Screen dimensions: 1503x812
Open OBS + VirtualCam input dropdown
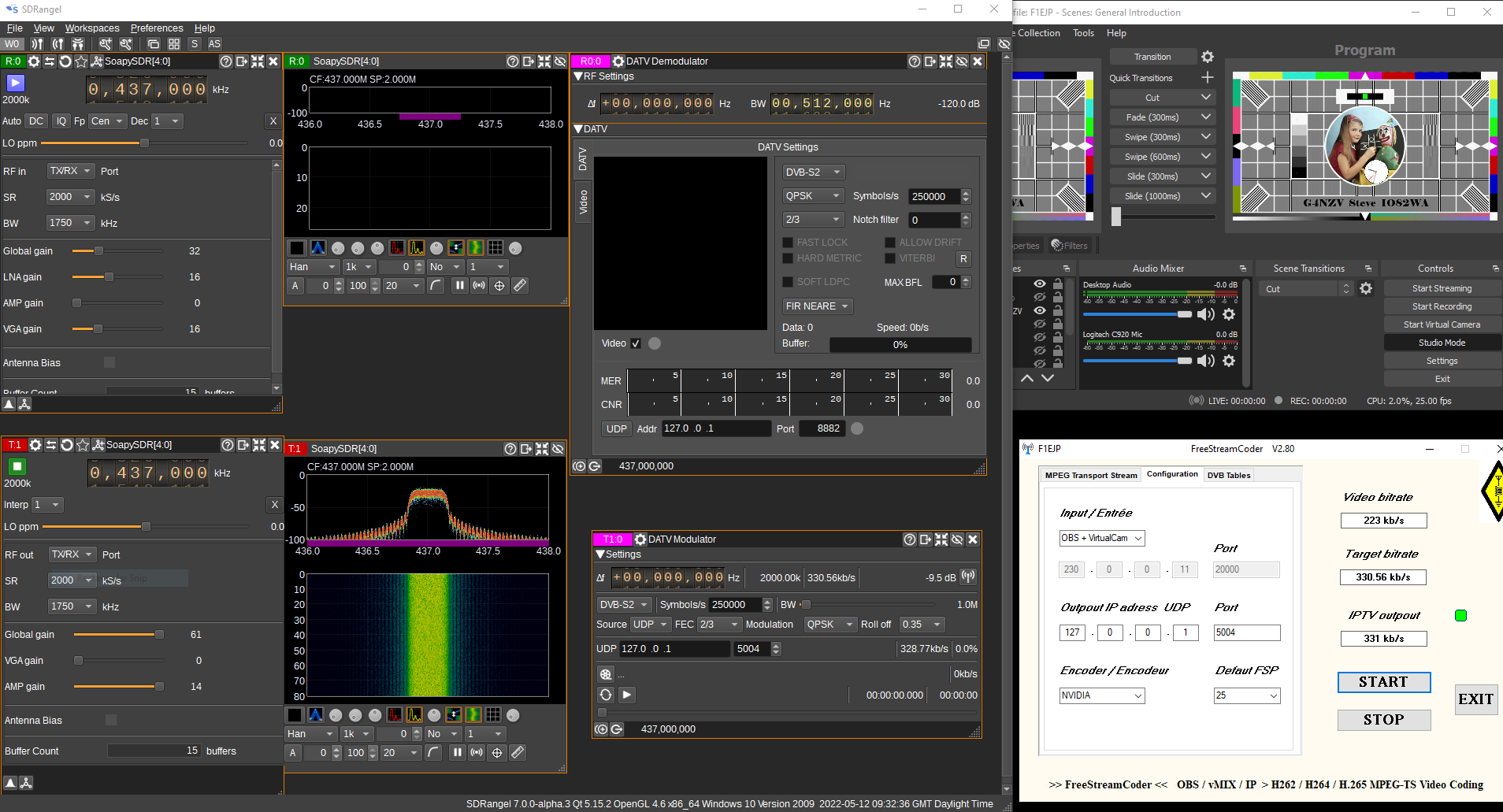pyautogui.click(x=1101, y=538)
